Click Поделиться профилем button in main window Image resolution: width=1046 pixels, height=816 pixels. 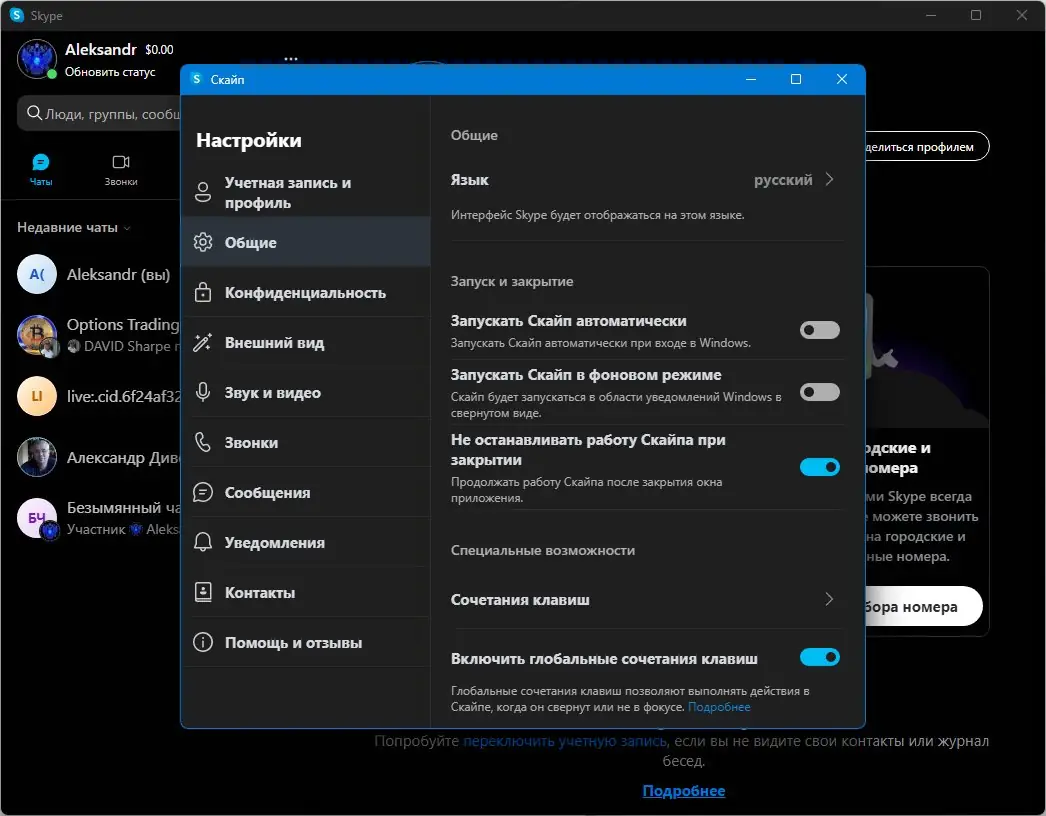coord(926,146)
